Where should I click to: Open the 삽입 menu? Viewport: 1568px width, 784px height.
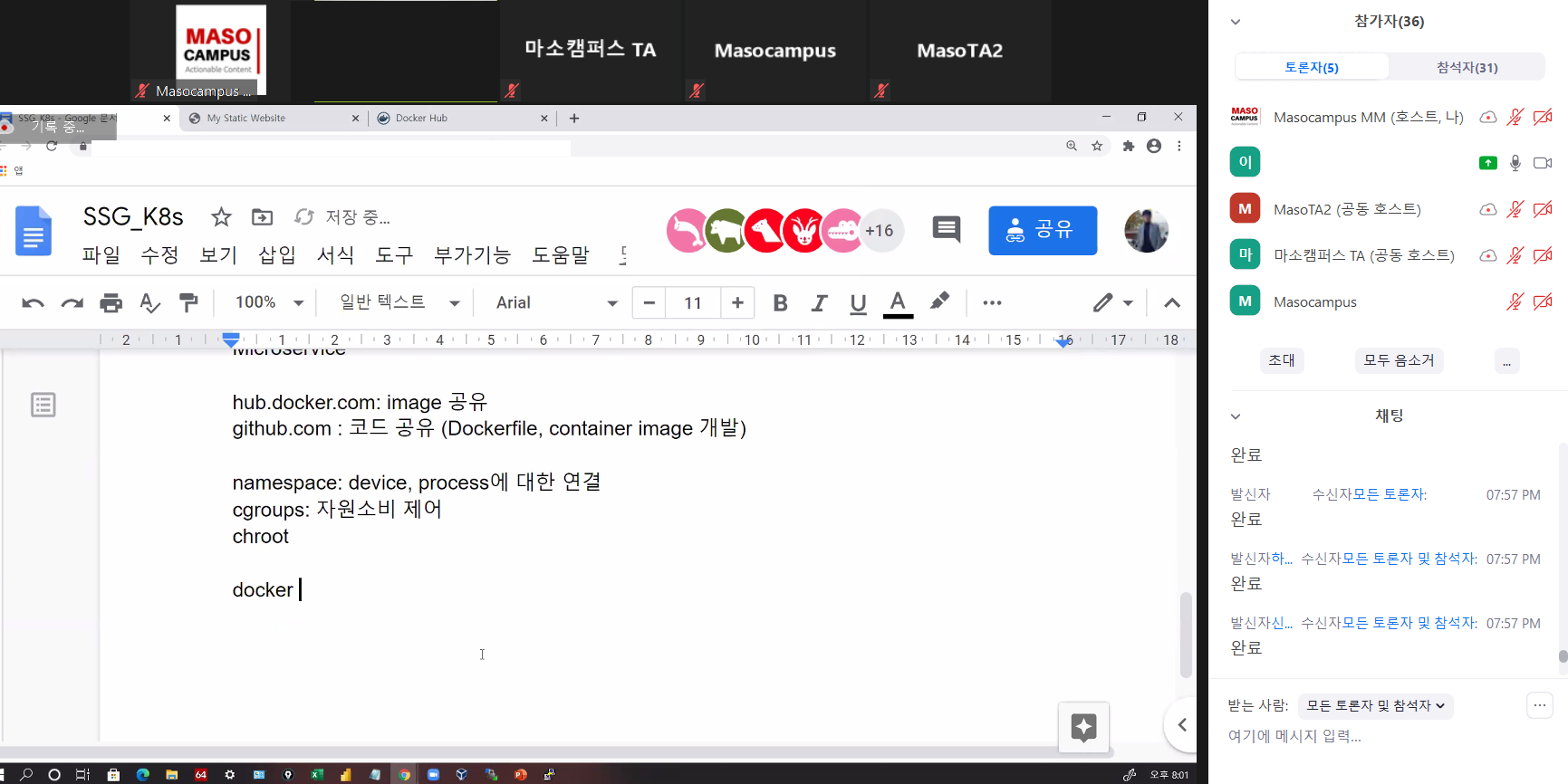(x=276, y=255)
